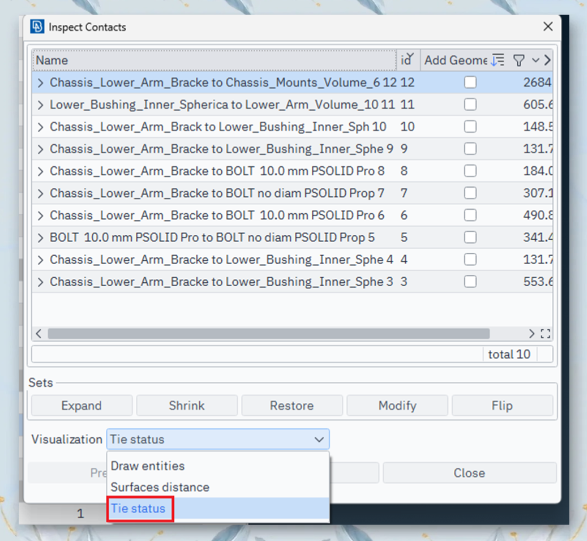Click the sort order icon in header
Viewport: 587px width, 541px height.
point(498,60)
